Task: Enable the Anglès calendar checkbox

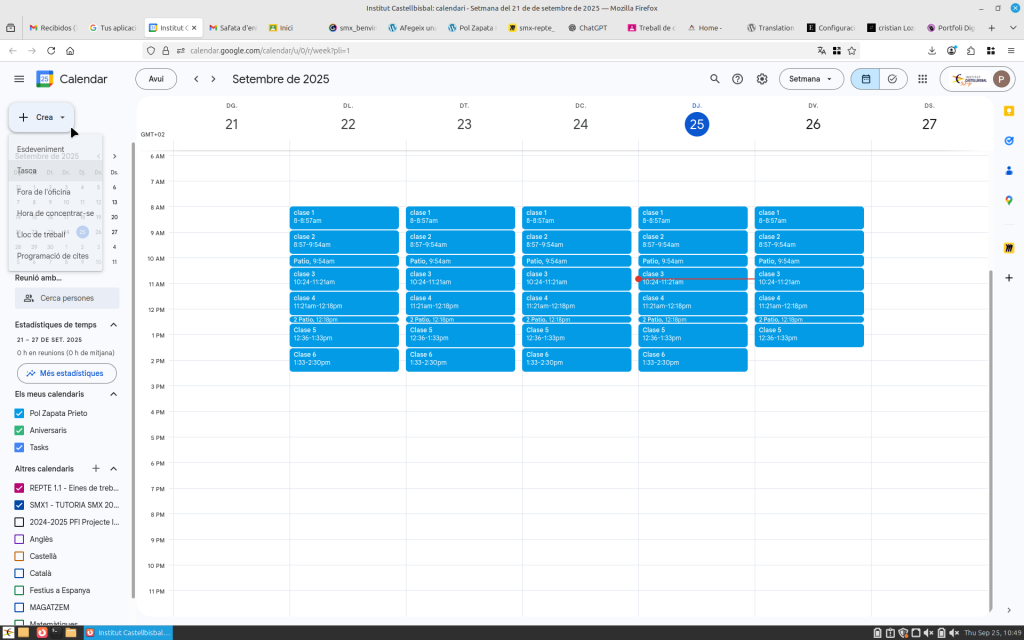Action: [19, 539]
